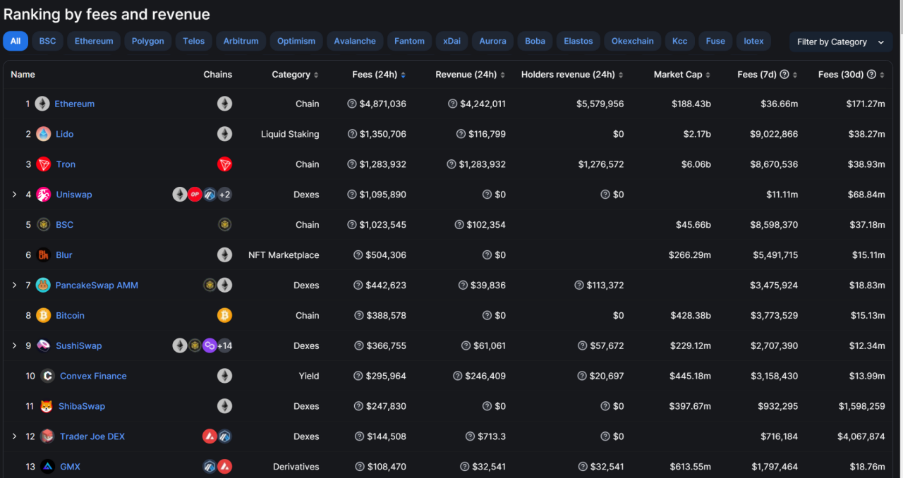This screenshot has height=478, width=903.
Task: Click the Tron logo icon beside its name
Action: 43,164
